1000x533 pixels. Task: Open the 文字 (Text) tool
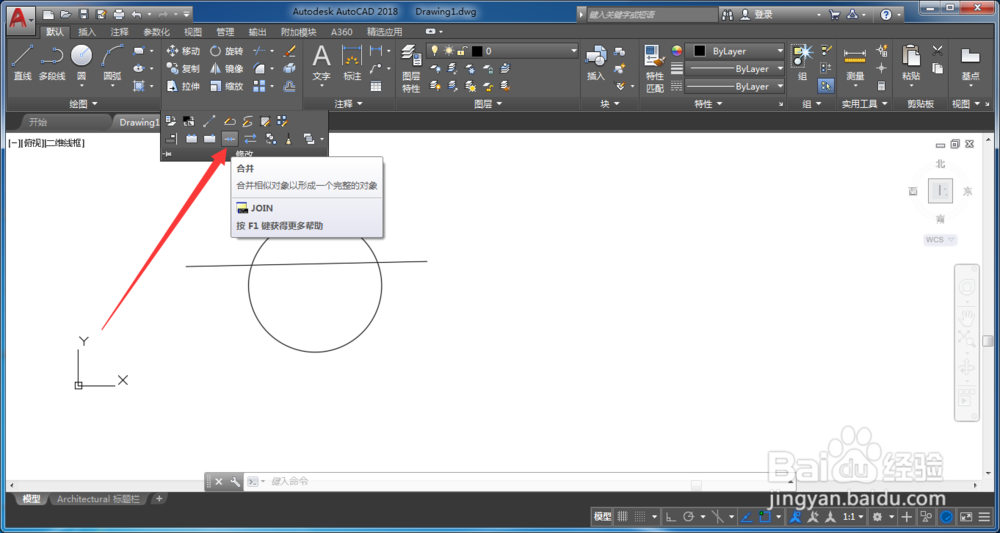click(x=321, y=64)
